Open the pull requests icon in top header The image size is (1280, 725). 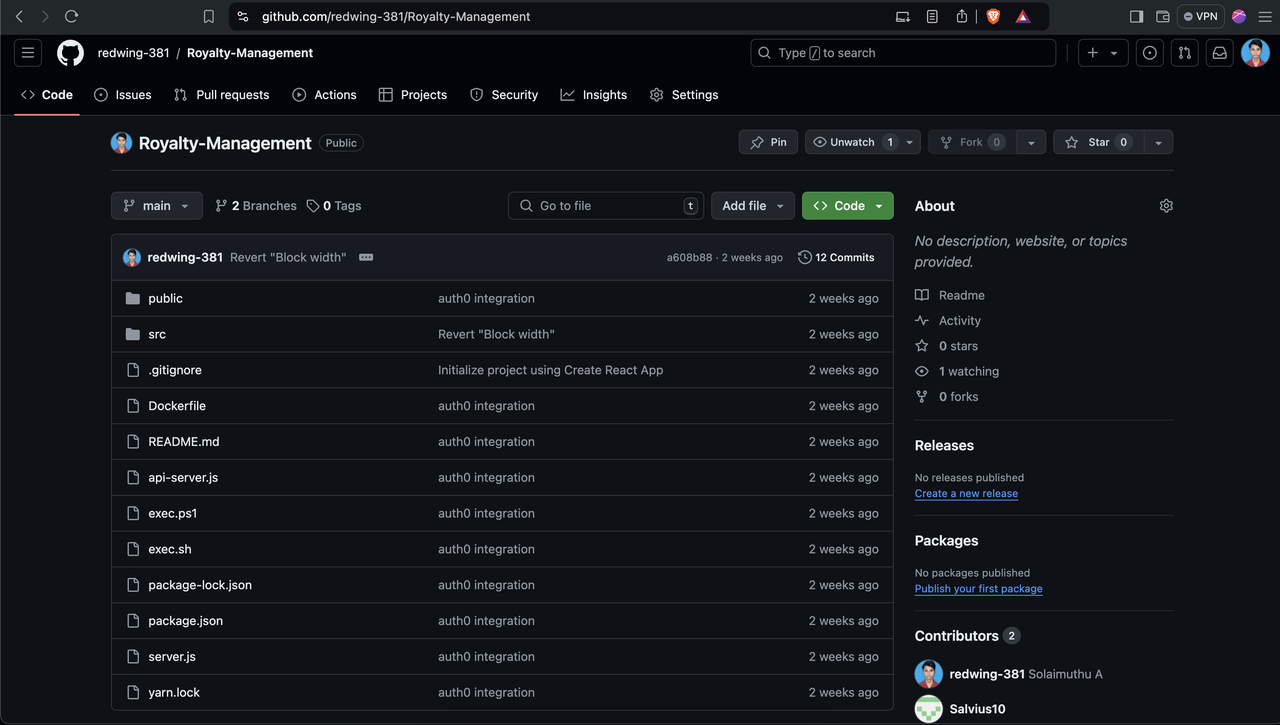click(x=1185, y=53)
